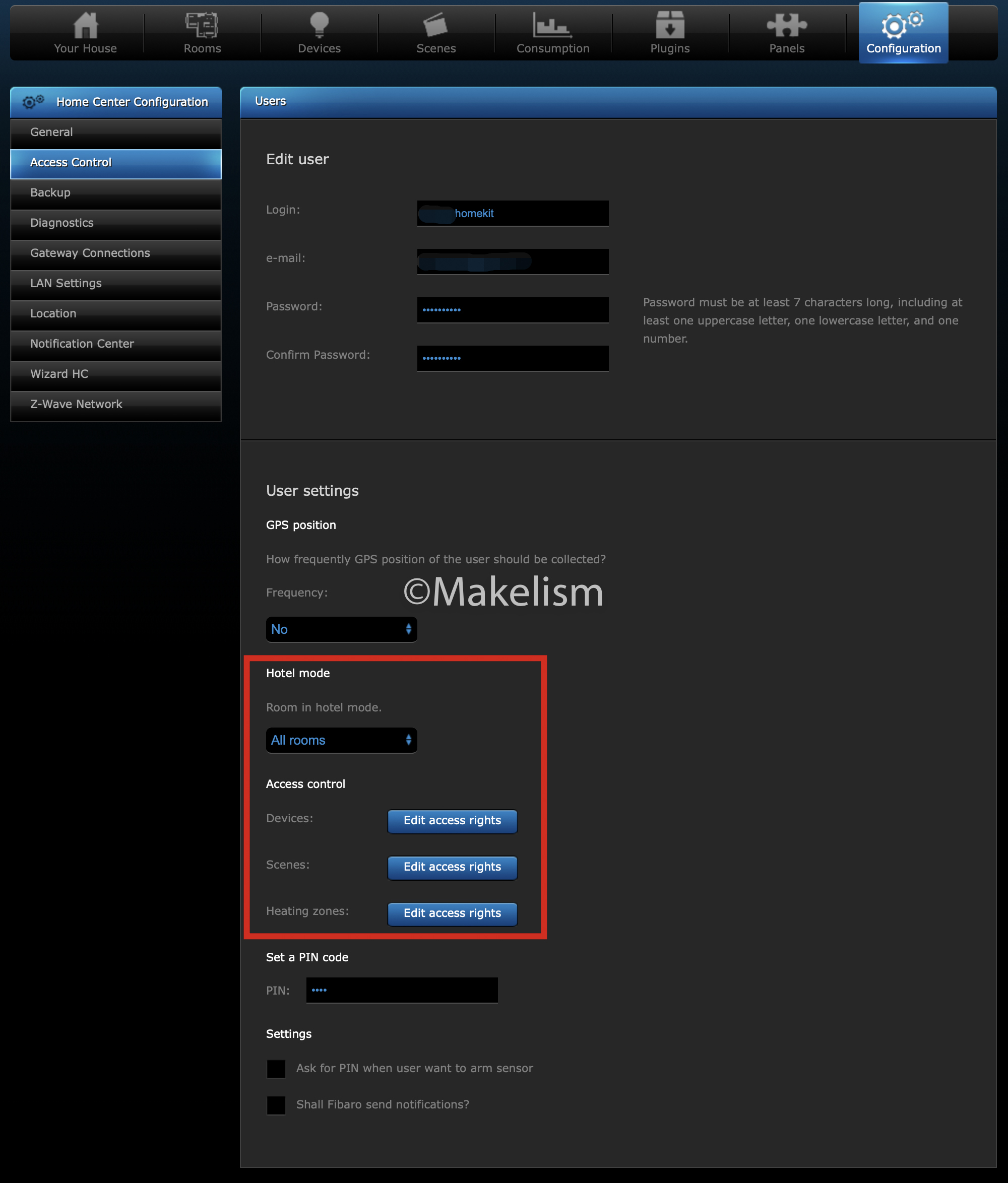Open the Rooms floorplan icon
This screenshot has width=1008, height=1183.
(202, 25)
